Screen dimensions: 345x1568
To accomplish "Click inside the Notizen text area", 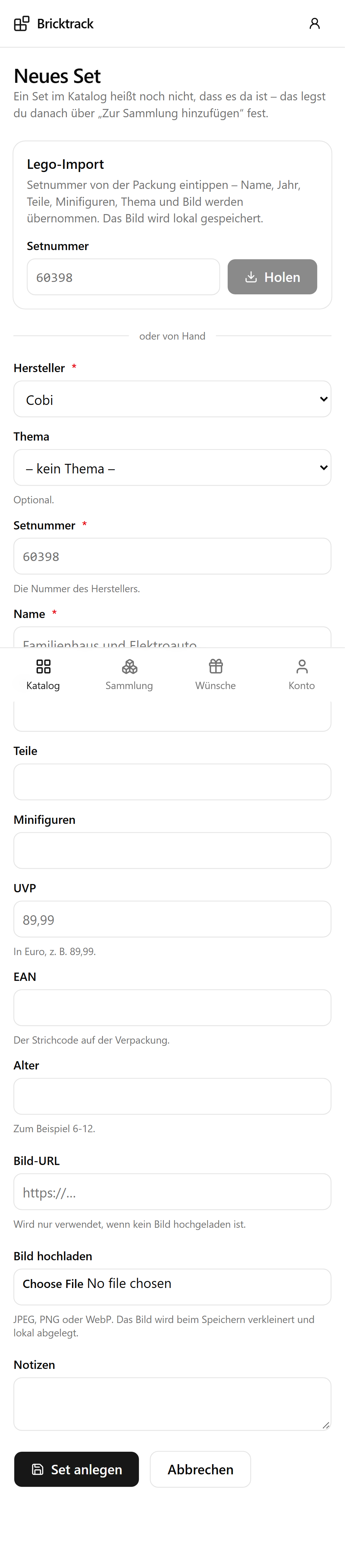I will [172, 1404].
